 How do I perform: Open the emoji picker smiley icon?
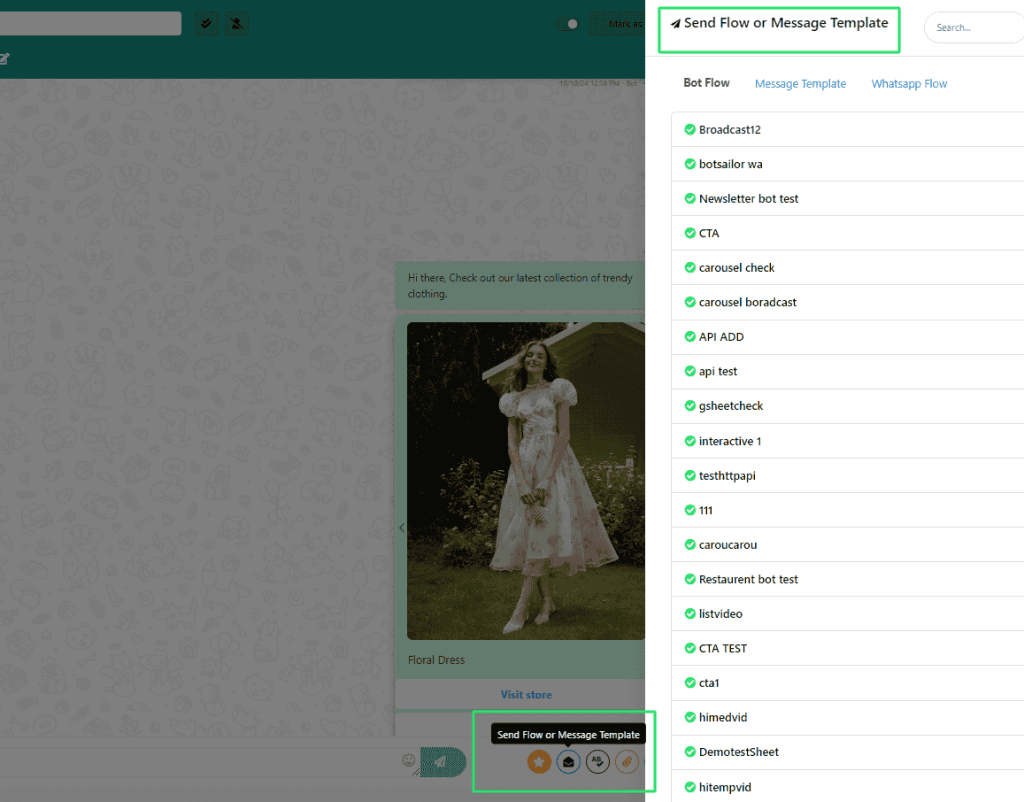click(409, 761)
